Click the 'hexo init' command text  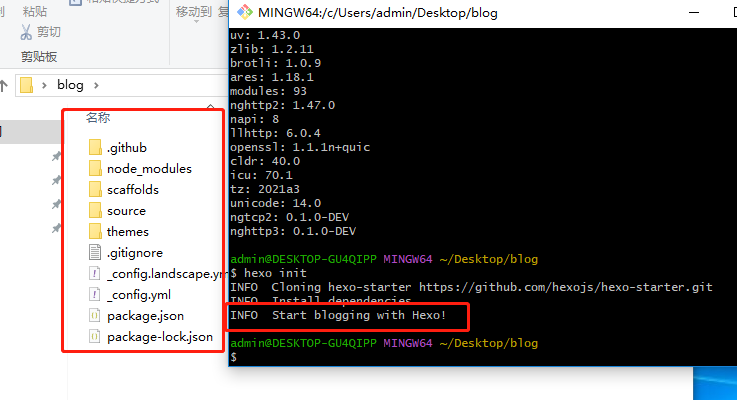[x=275, y=273]
